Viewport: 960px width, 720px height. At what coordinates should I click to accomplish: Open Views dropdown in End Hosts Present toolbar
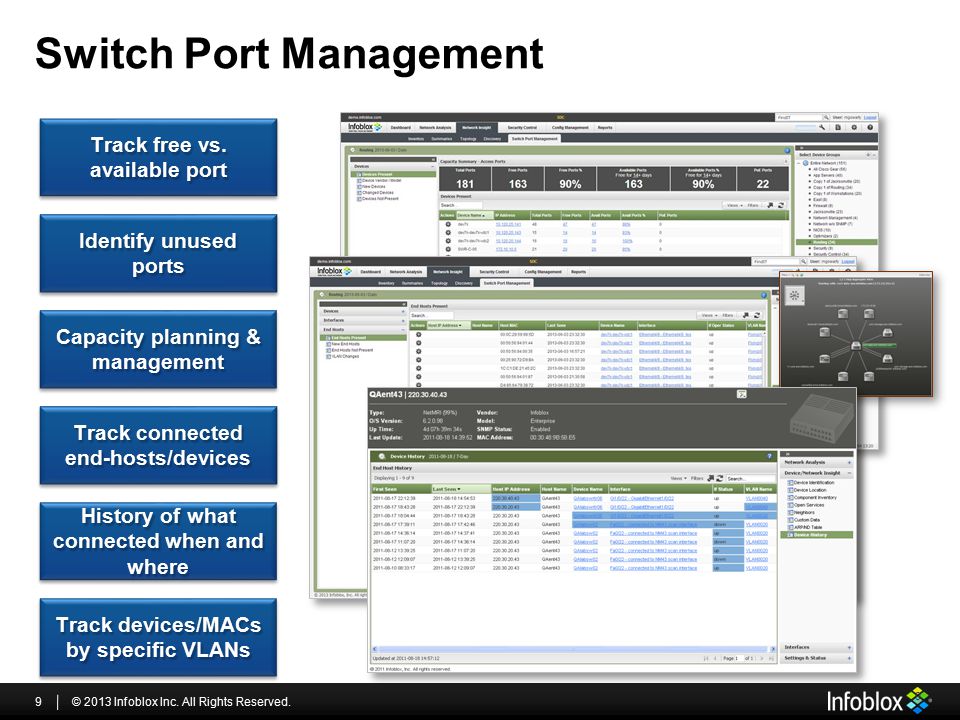point(708,315)
